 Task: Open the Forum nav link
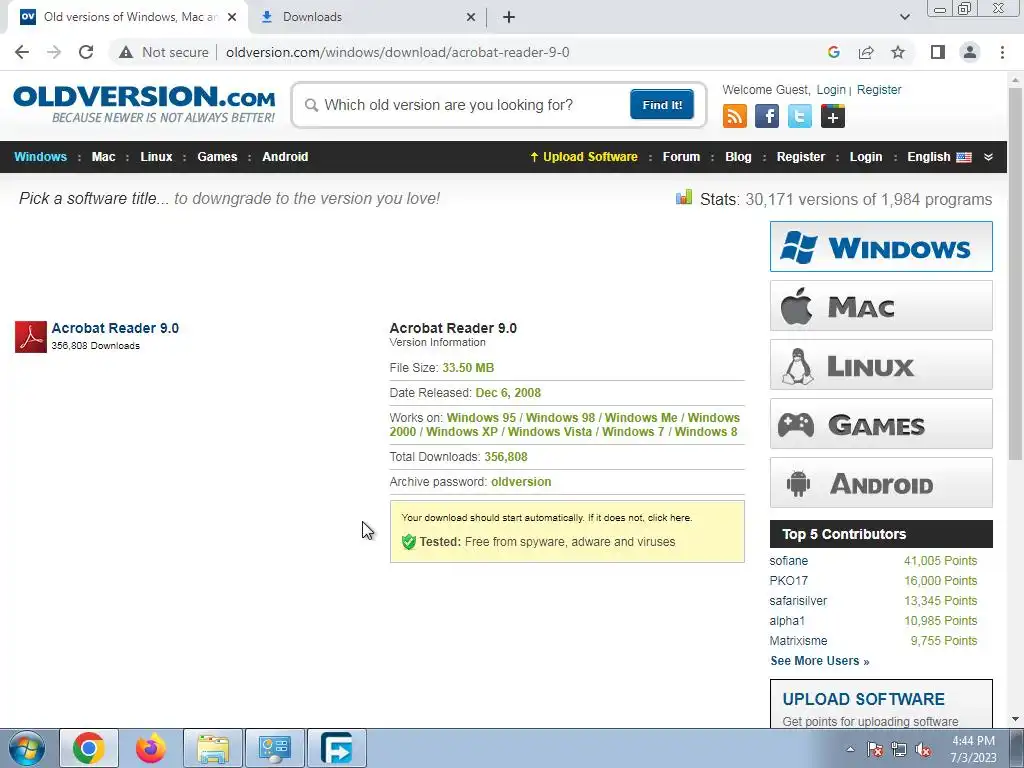pyautogui.click(x=681, y=157)
